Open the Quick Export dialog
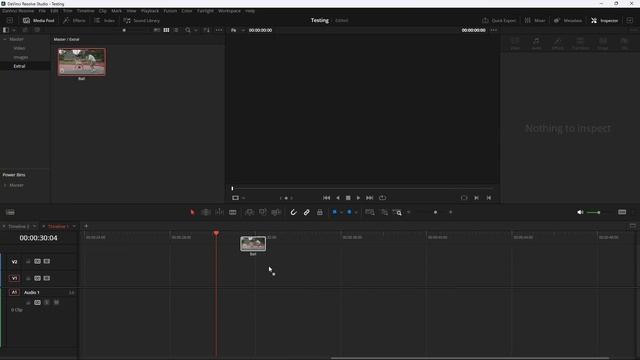This screenshot has width=640, height=360. [x=499, y=20]
